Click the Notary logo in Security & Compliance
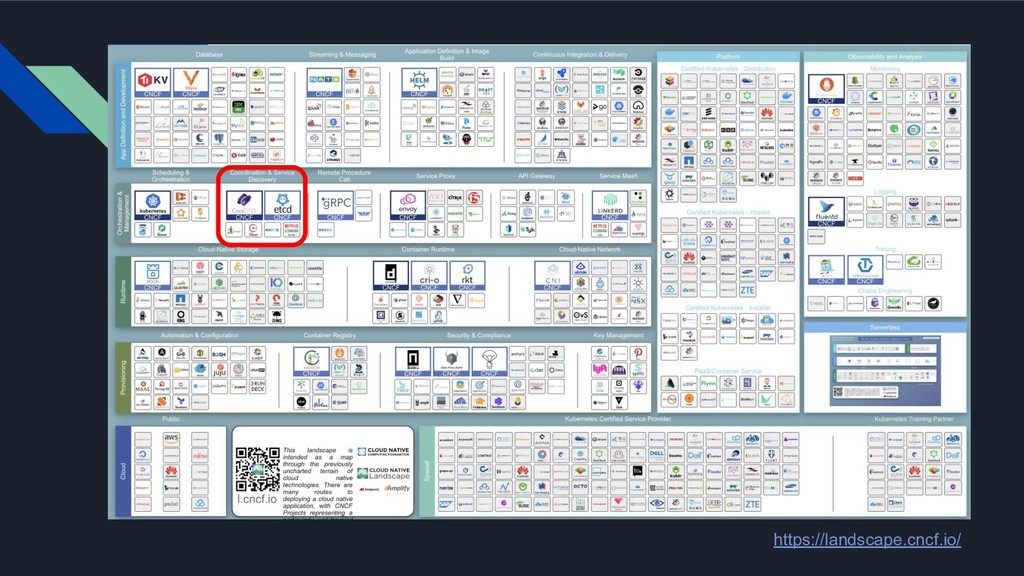This screenshot has height=576, width=1024. pos(413,361)
